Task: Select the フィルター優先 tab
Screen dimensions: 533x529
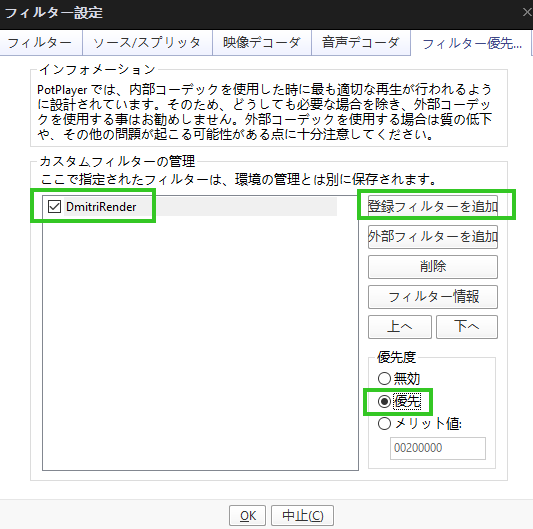Action: [x=471, y=43]
